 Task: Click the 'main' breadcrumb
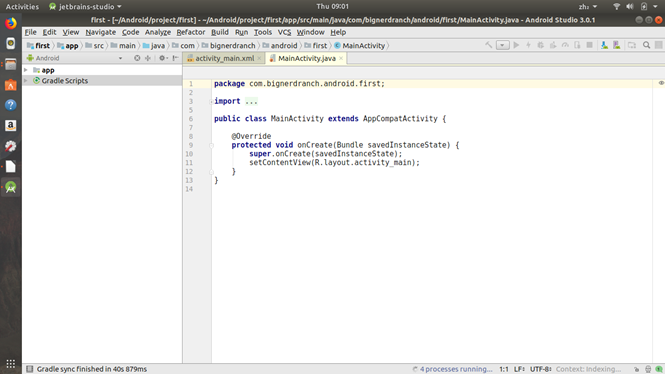(123, 45)
